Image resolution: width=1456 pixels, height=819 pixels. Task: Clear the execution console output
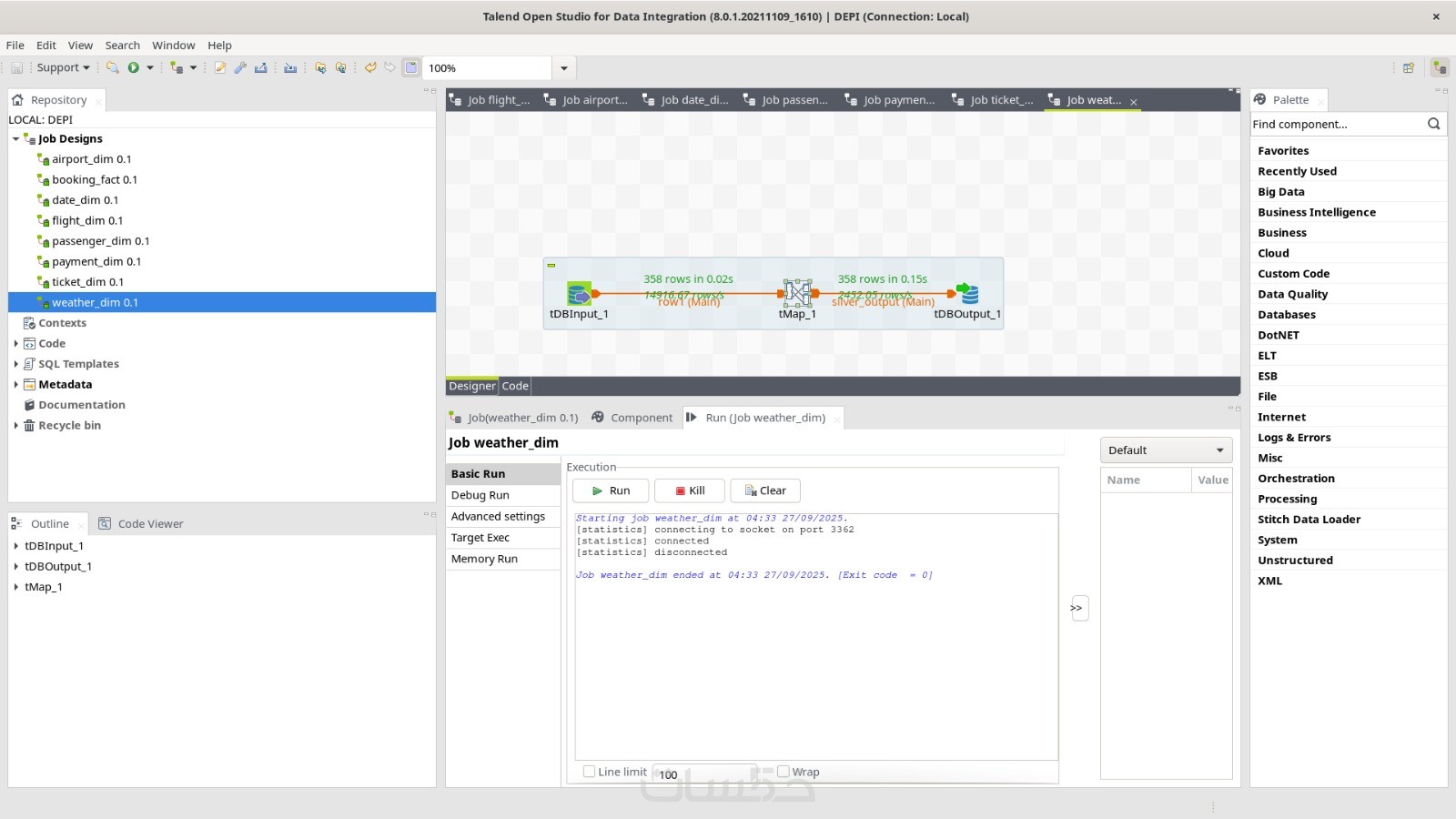click(765, 490)
